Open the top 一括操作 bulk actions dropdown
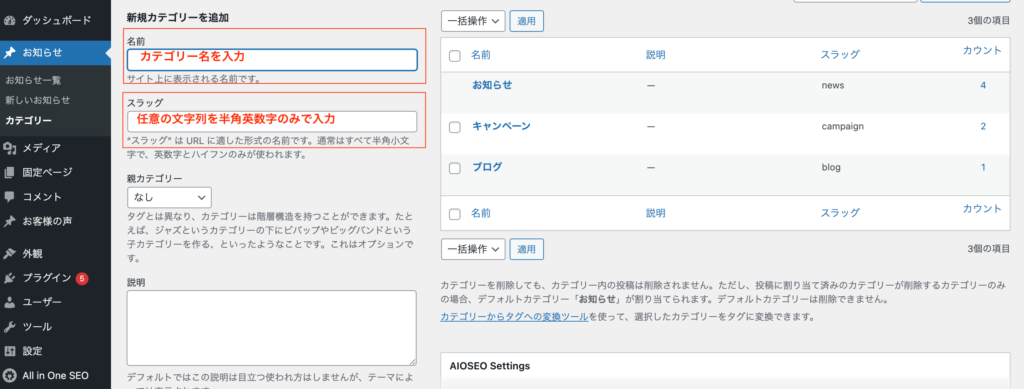1024x389 pixels. pos(473,21)
